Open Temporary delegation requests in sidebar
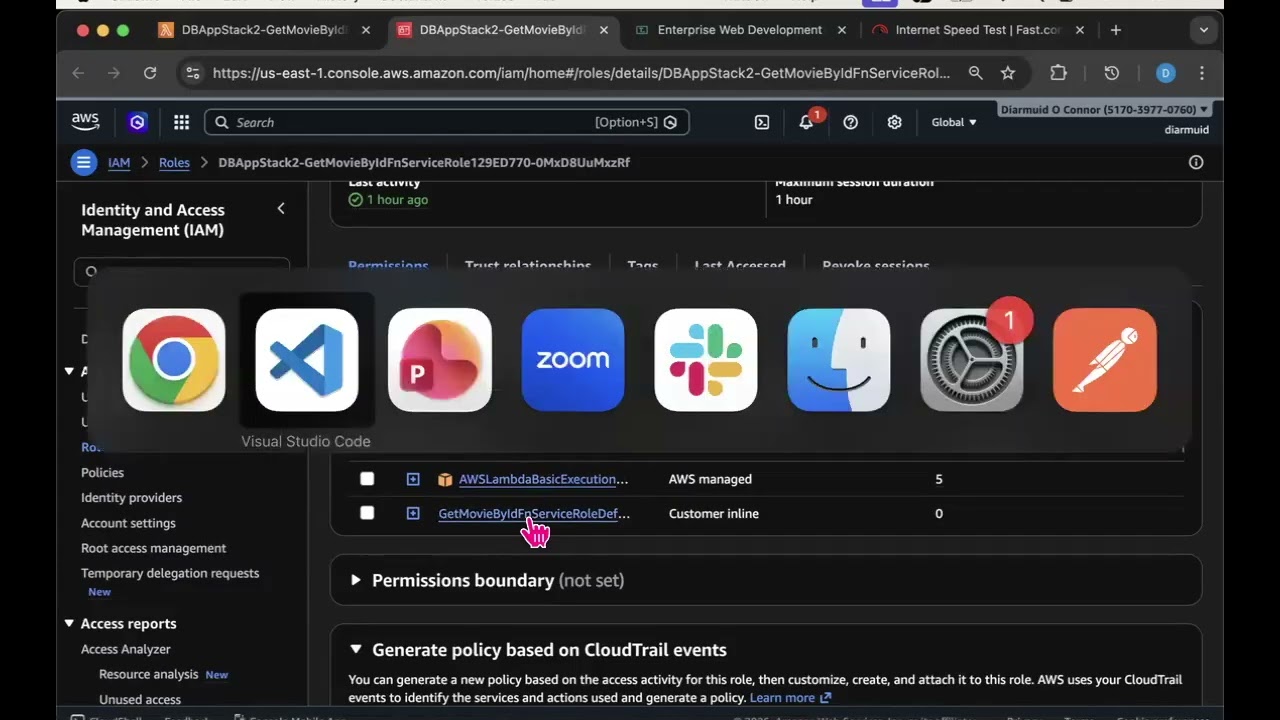 coord(170,573)
